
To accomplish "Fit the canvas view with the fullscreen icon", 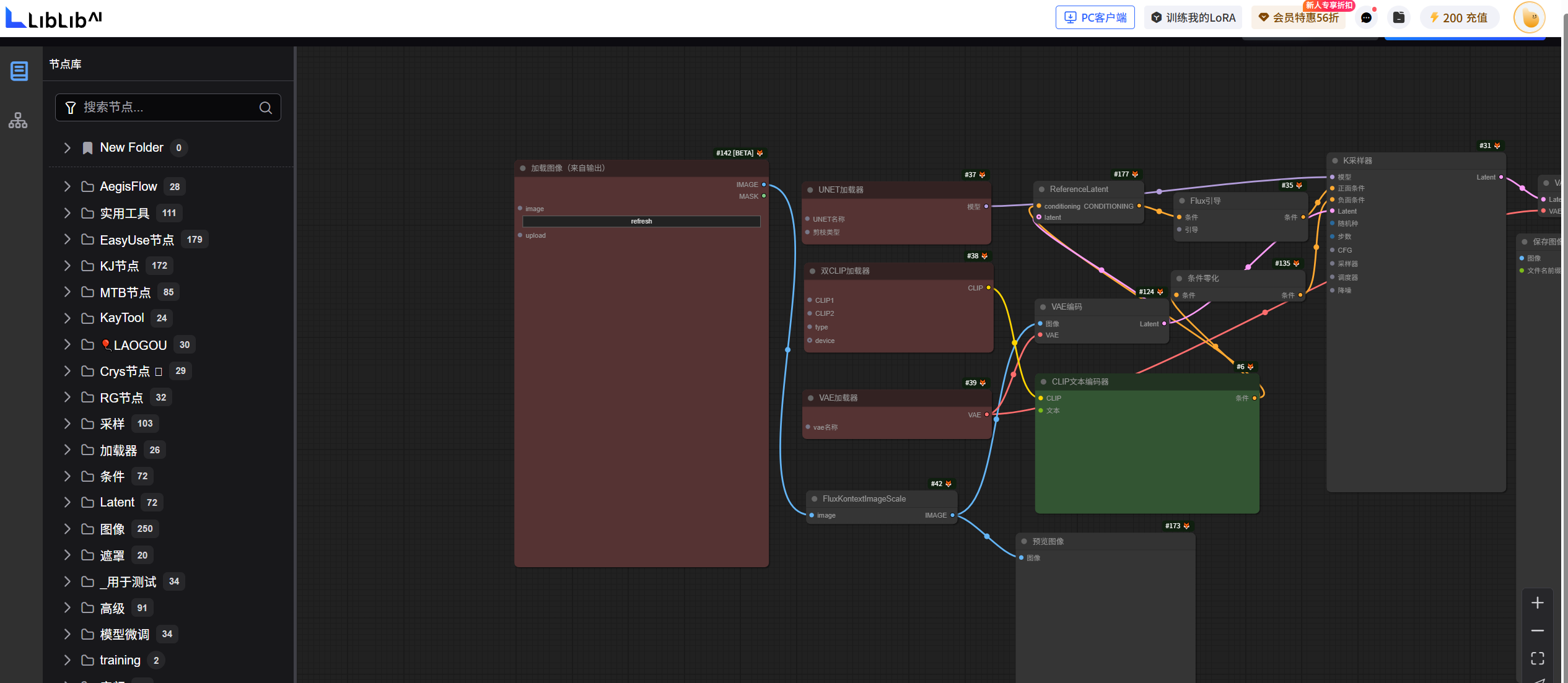I will point(1537,658).
